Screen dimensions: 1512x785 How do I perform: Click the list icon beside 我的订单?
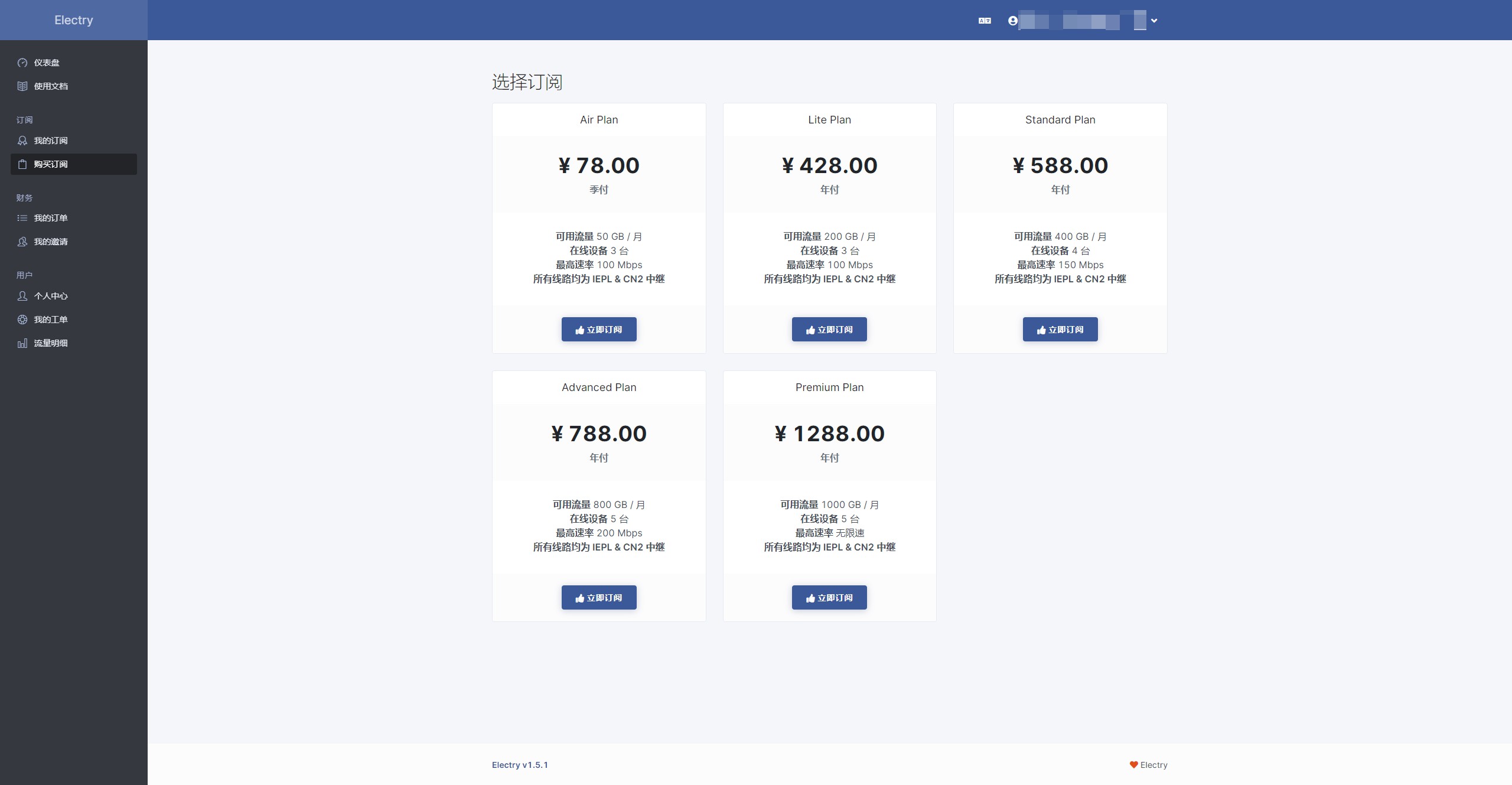click(x=22, y=218)
